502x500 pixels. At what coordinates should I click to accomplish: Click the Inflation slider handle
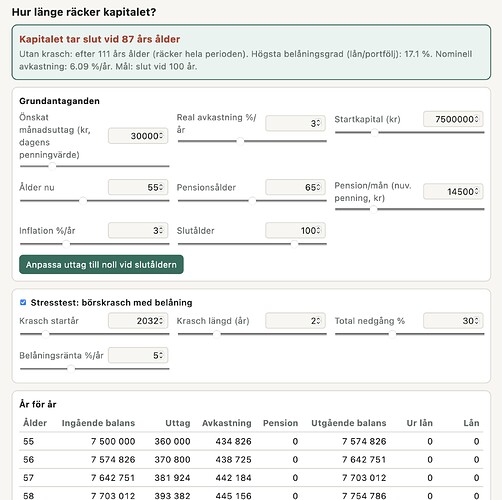66,244
